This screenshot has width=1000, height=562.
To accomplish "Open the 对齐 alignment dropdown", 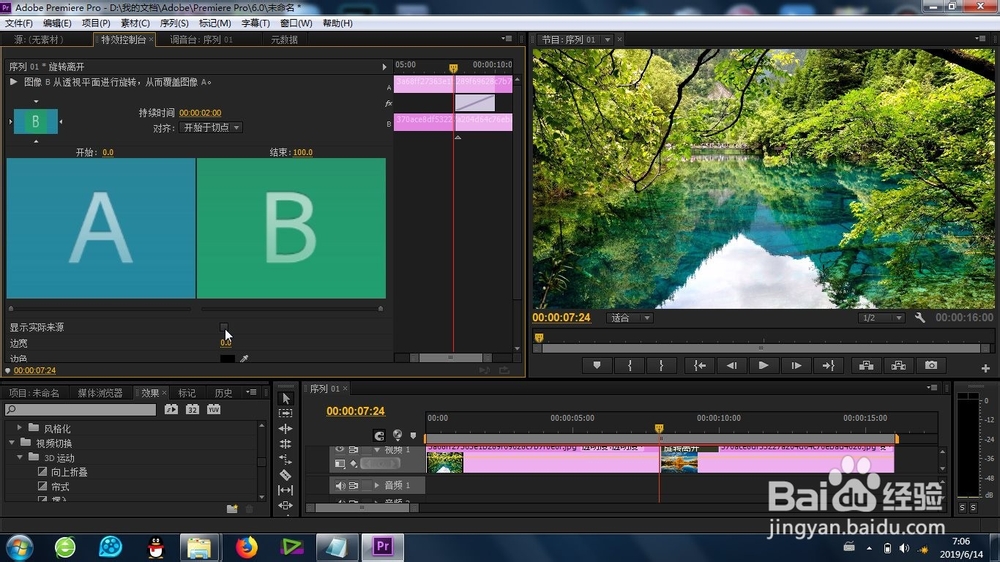I will [211, 128].
